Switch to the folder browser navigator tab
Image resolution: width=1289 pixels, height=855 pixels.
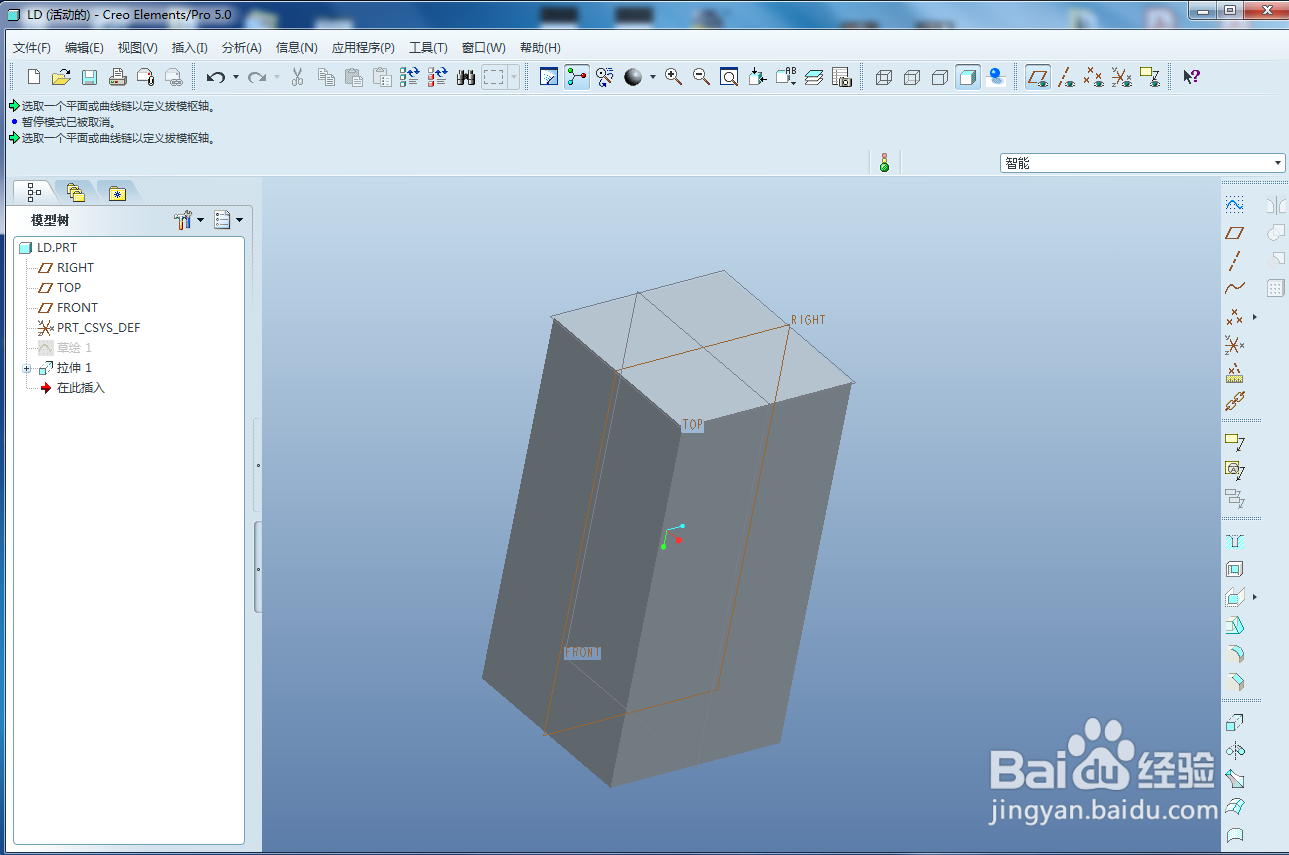[76, 192]
